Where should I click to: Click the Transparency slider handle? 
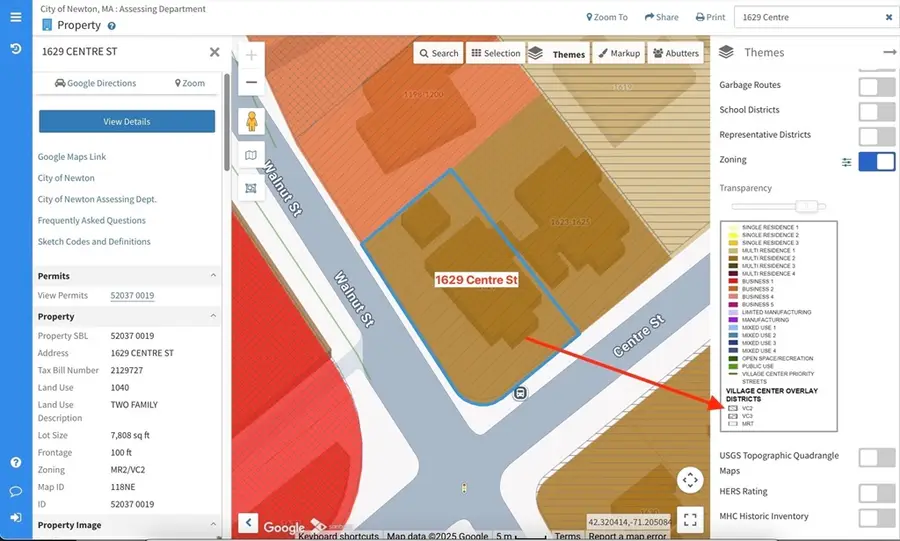tap(803, 206)
